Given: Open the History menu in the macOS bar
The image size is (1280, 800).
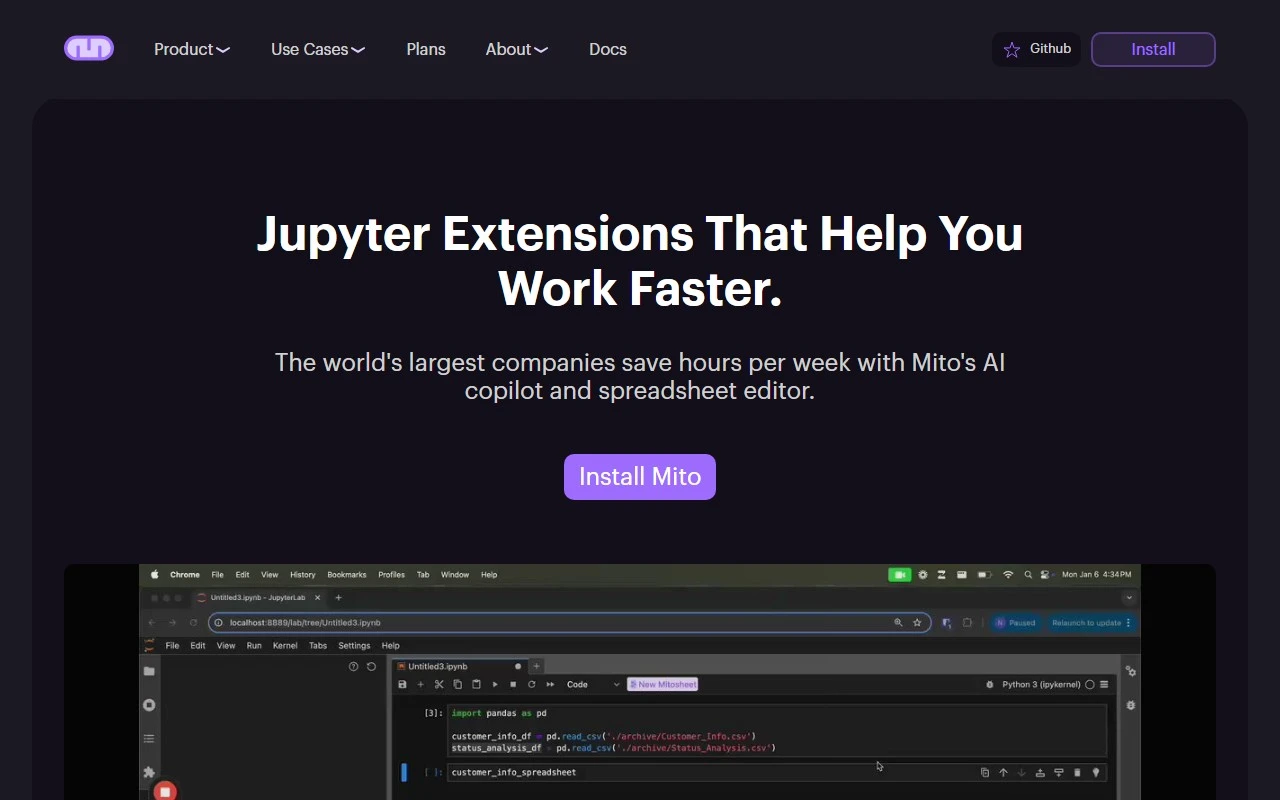Looking at the screenshot, I should pyautogui.click(x=303, y=575).
